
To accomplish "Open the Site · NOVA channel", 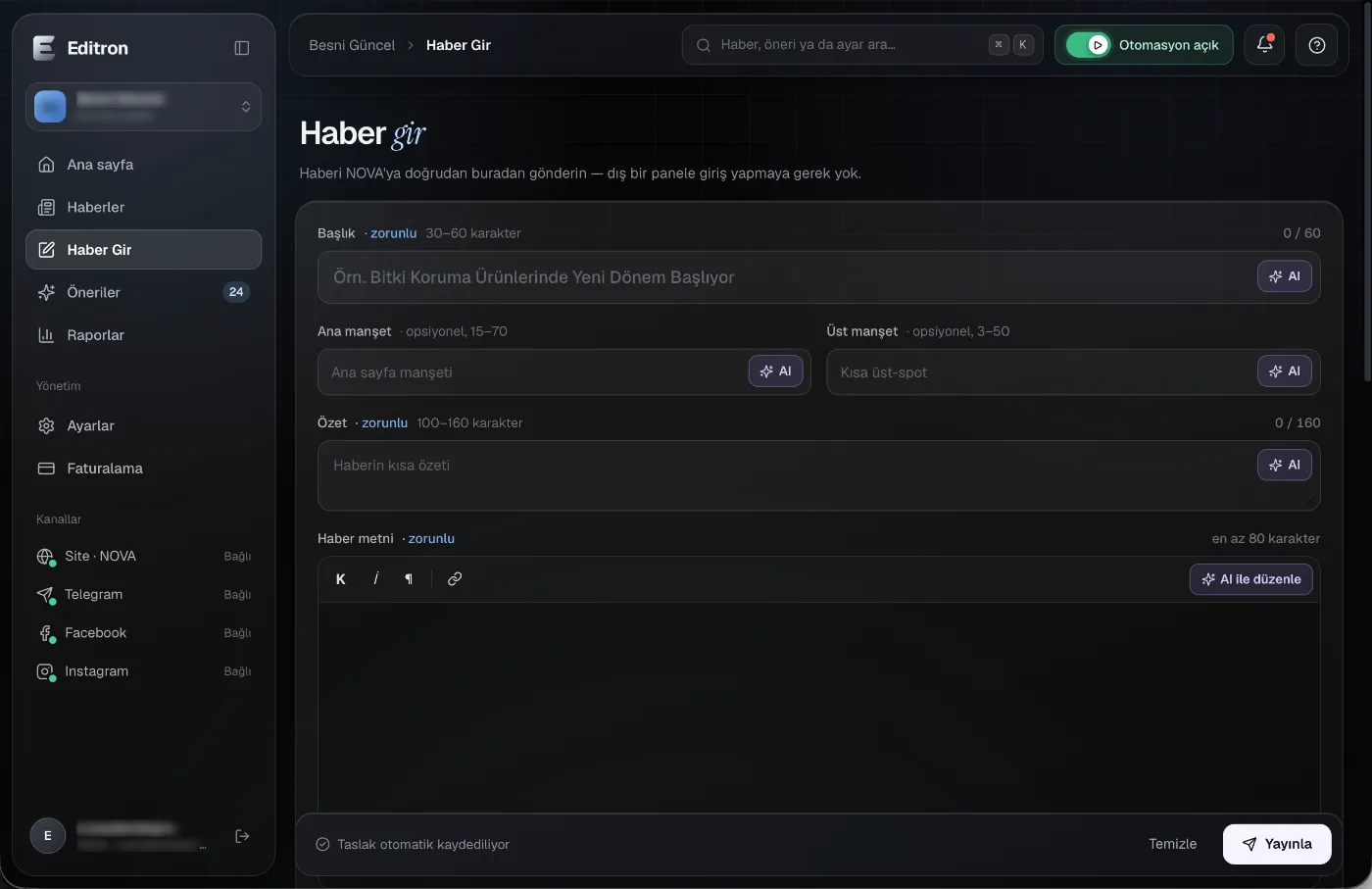I will 143,557.
